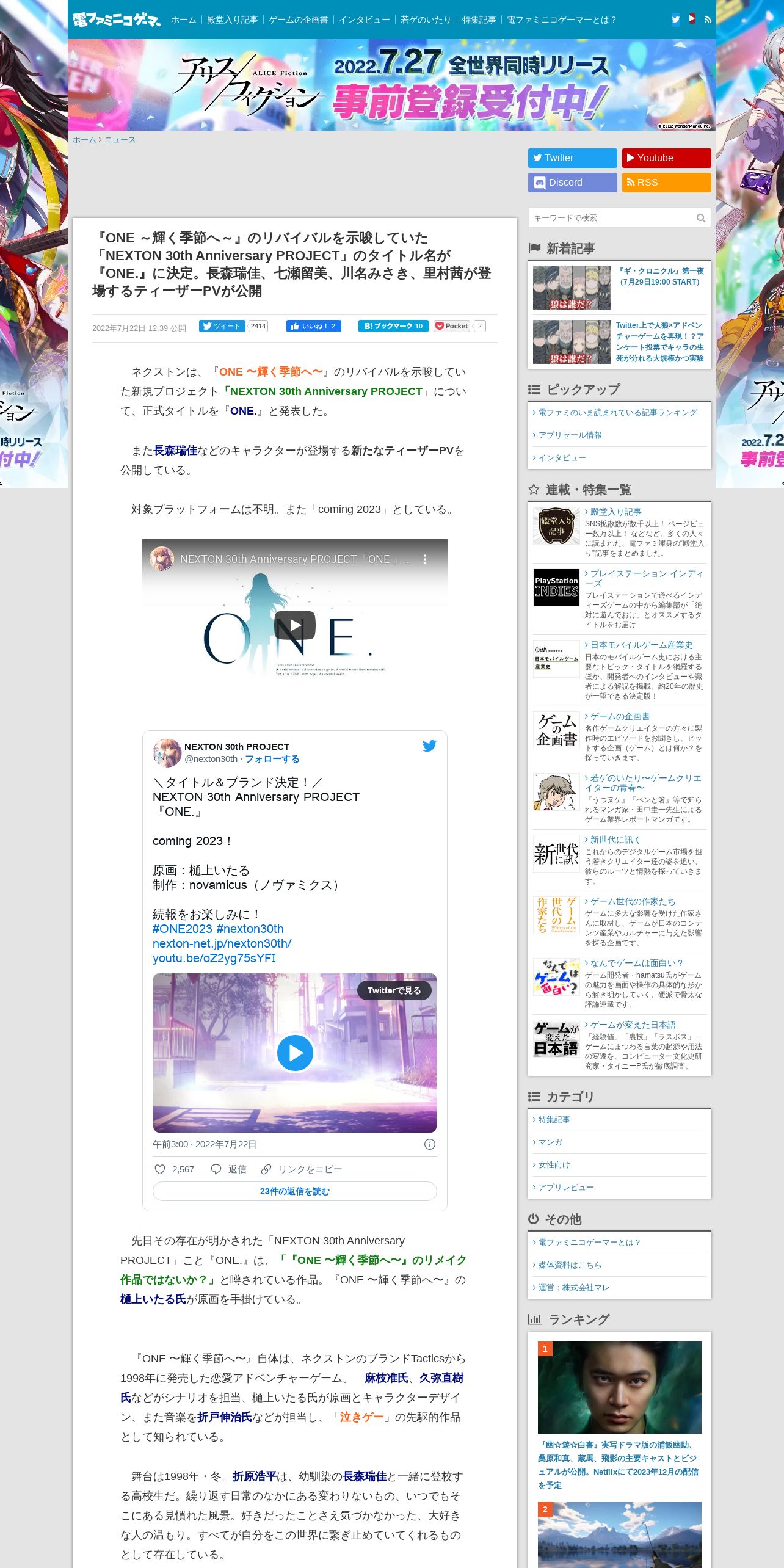Screen dimensions: 784x1568
Task: Open the youtu.be/oZ2yg75sYFI link
Action: pos(214,958)
